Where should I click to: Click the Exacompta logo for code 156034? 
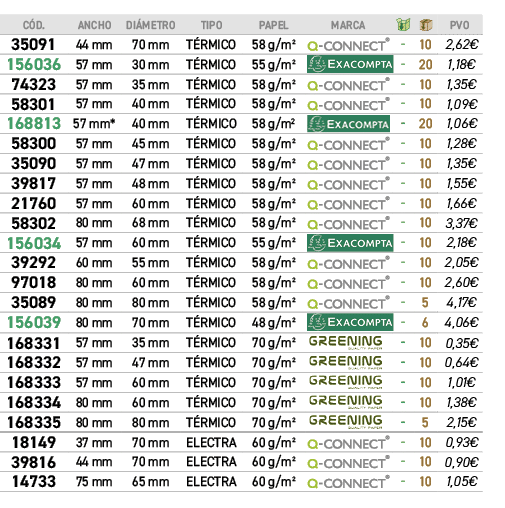pyautogui.click(x=350, y=243)
